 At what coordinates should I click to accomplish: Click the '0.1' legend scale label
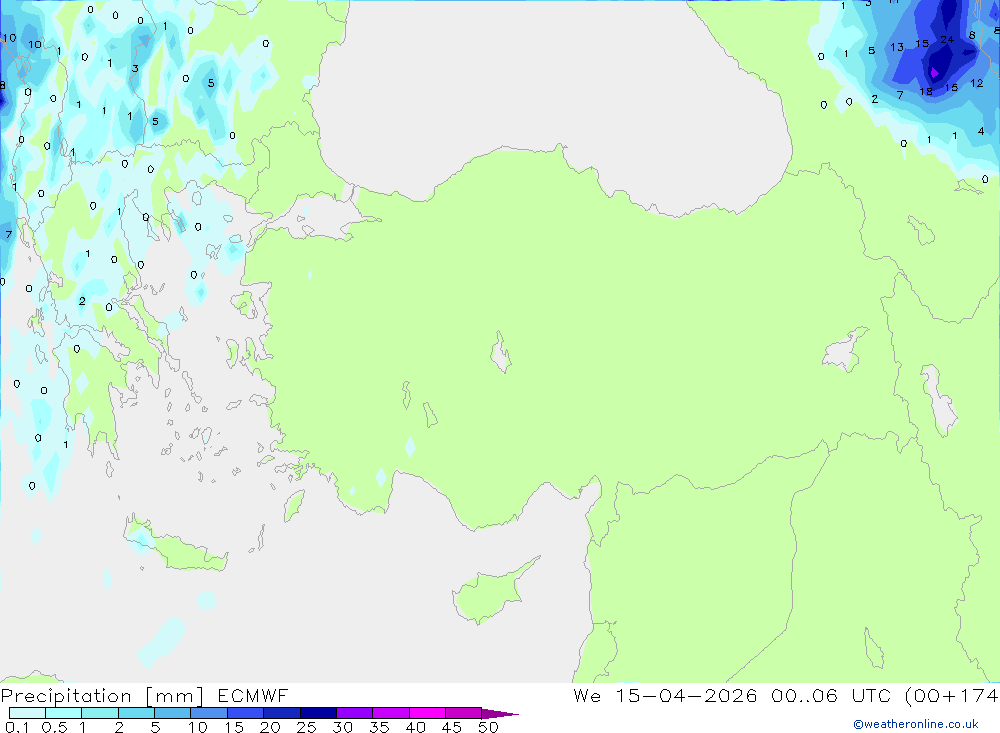point(17,727)
